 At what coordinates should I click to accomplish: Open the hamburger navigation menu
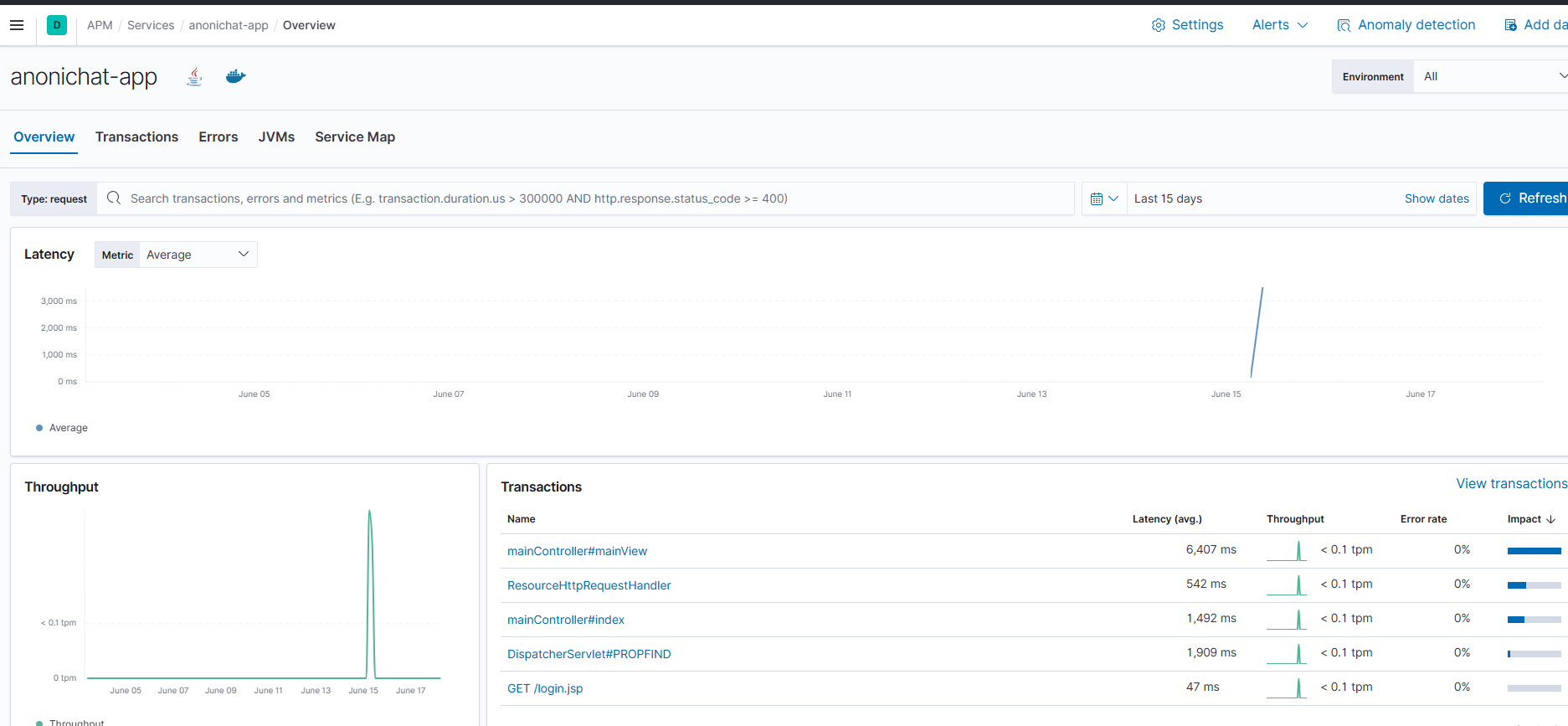point(17,25)
